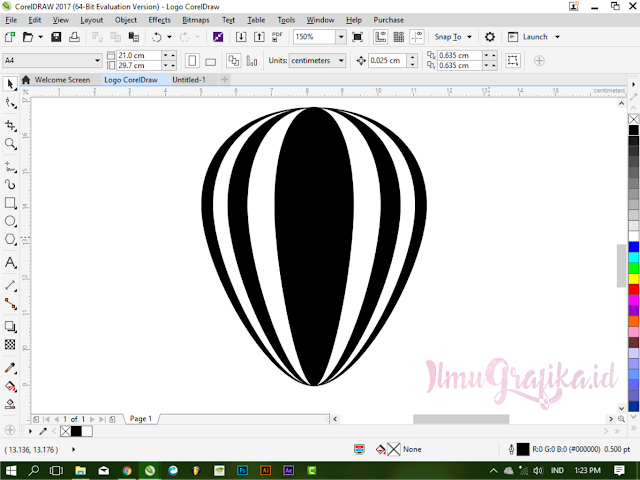The image size is (640, 480).
Task: Set page orientation to Portrait
Action: (x=192, y=61)
